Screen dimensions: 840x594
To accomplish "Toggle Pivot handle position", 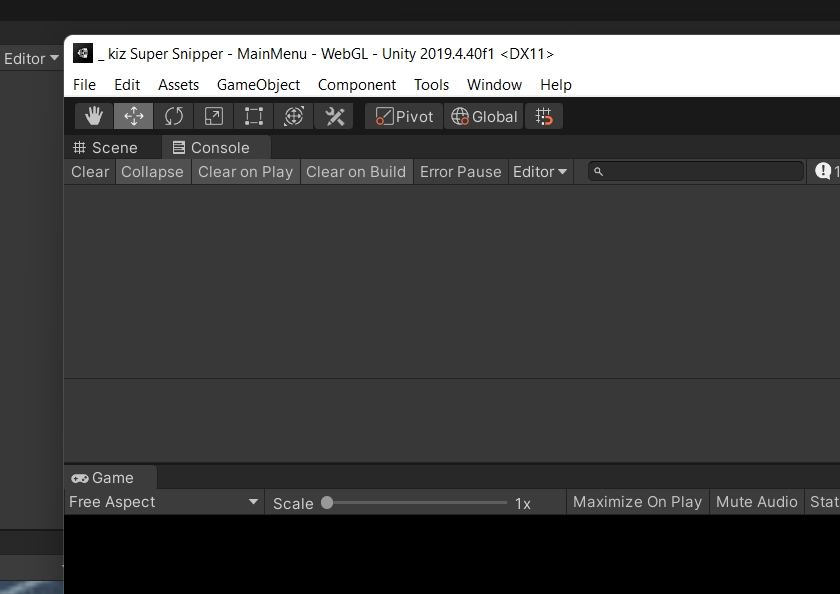I will [x=404, y=117].
